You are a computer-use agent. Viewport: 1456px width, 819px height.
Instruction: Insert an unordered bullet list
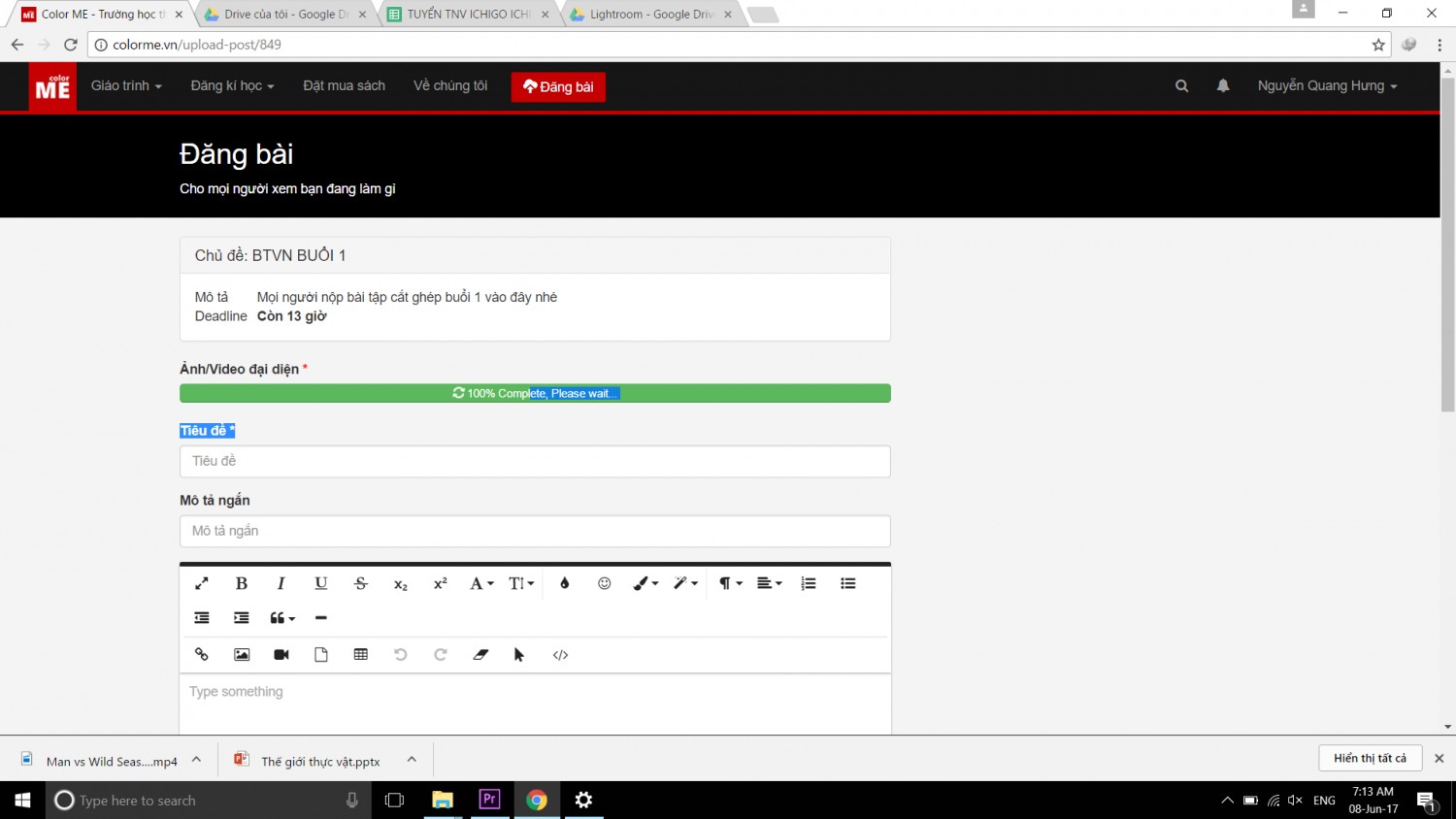click(848, 583)
